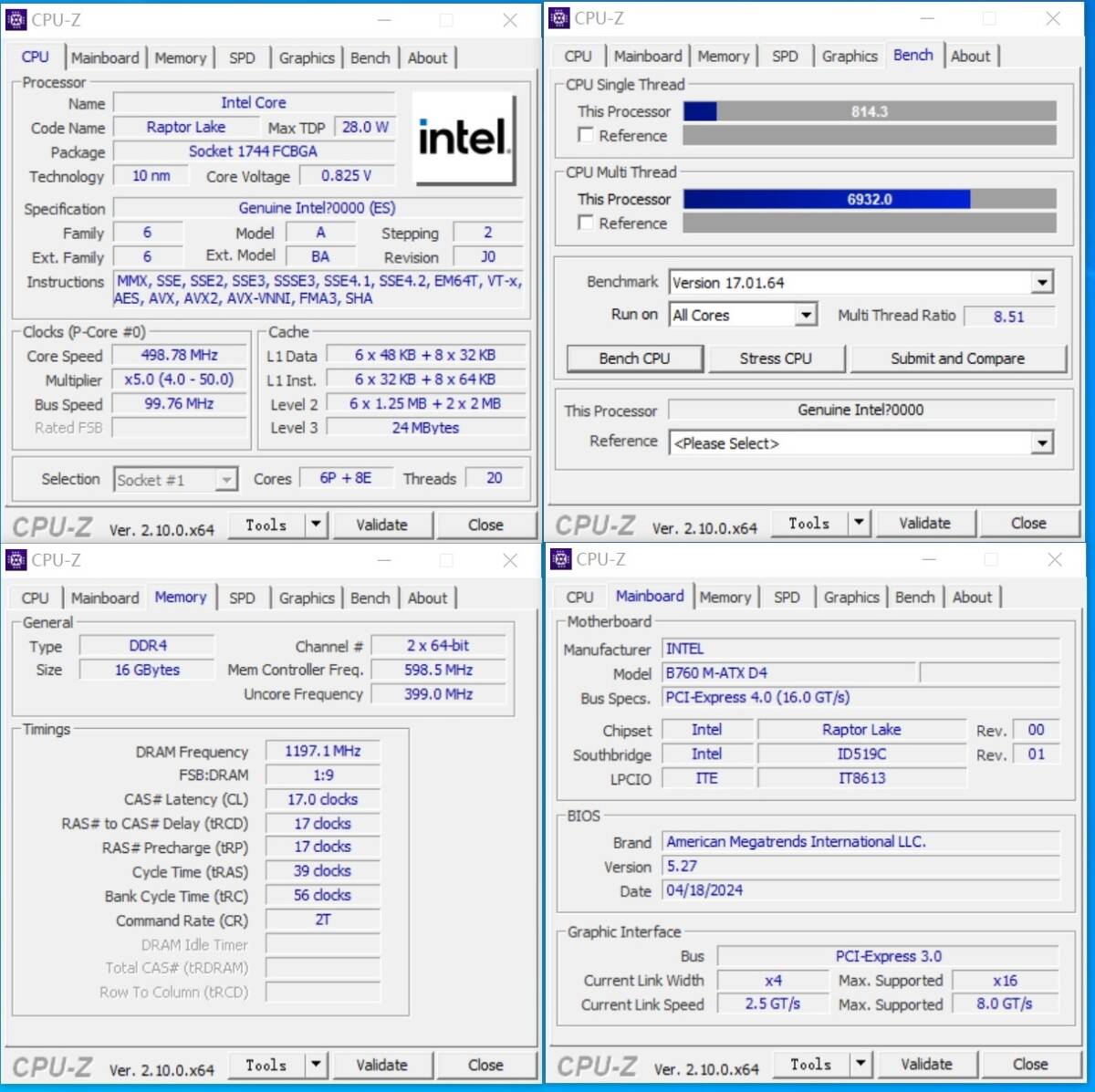Screen dimensions: 1095x1092
Task: Expand the Tools arrow in the Memory-tab window
Action: [316, 1065]
